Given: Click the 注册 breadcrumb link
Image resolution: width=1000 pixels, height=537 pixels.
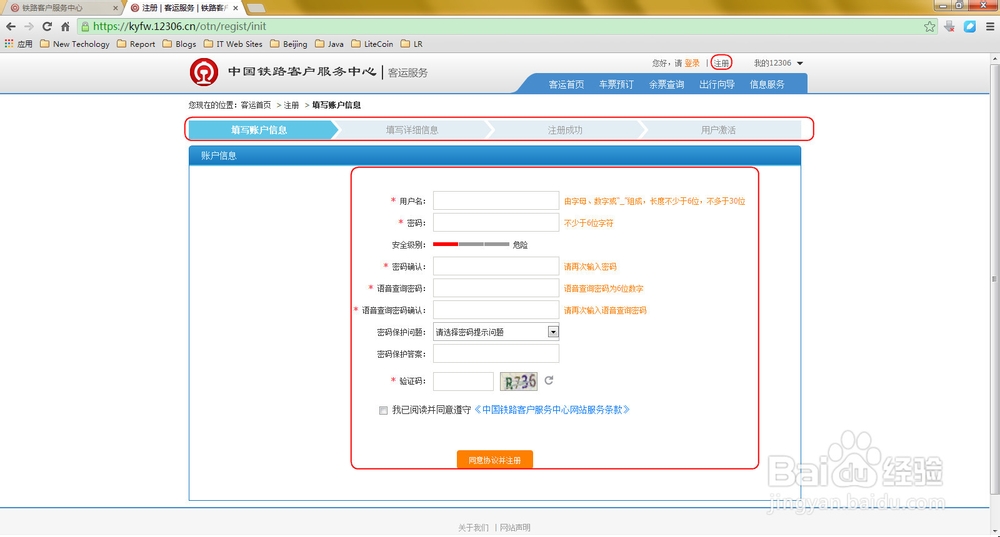Looking at the screenshot, I should tap(291, 105).
